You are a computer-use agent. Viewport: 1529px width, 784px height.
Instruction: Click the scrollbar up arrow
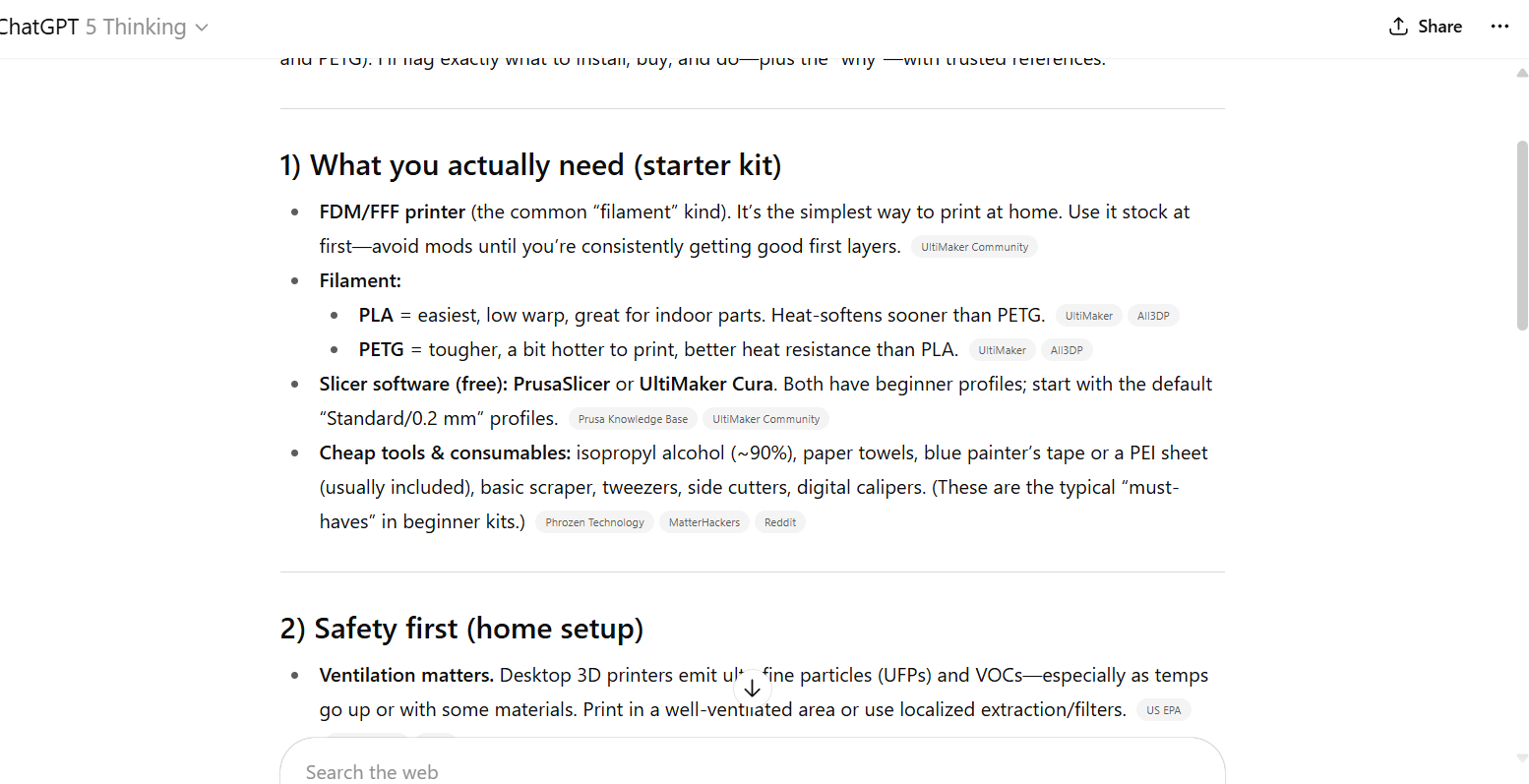pyautogui.click(x=1522, y=73)
